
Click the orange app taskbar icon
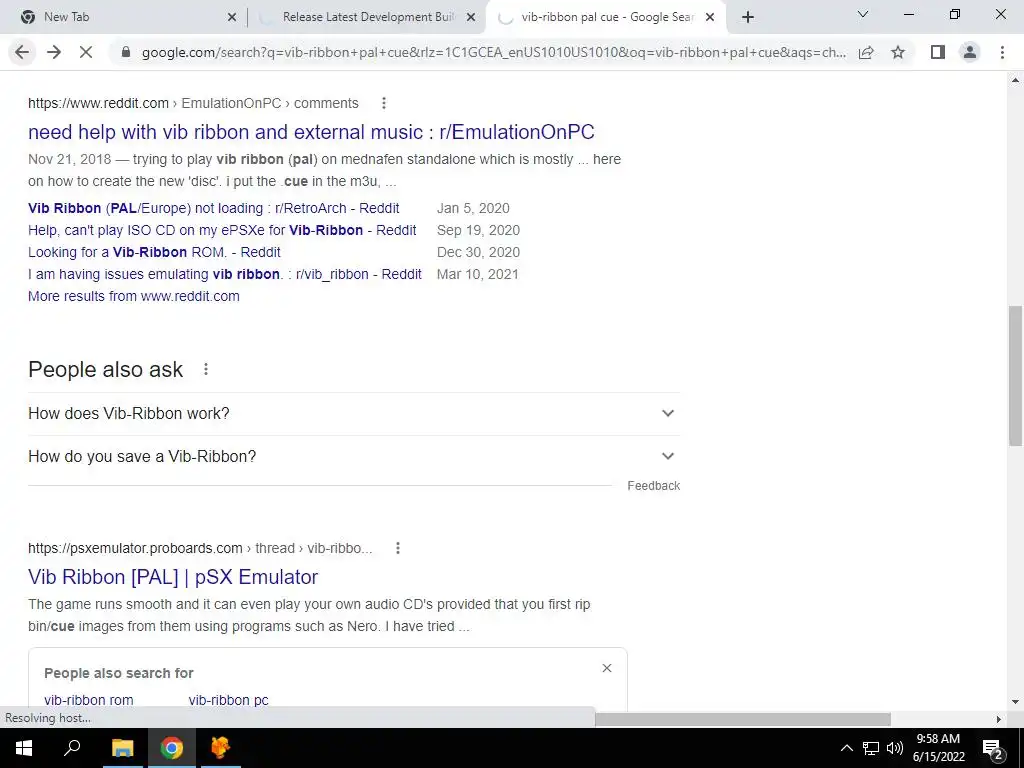coord(221,748)
